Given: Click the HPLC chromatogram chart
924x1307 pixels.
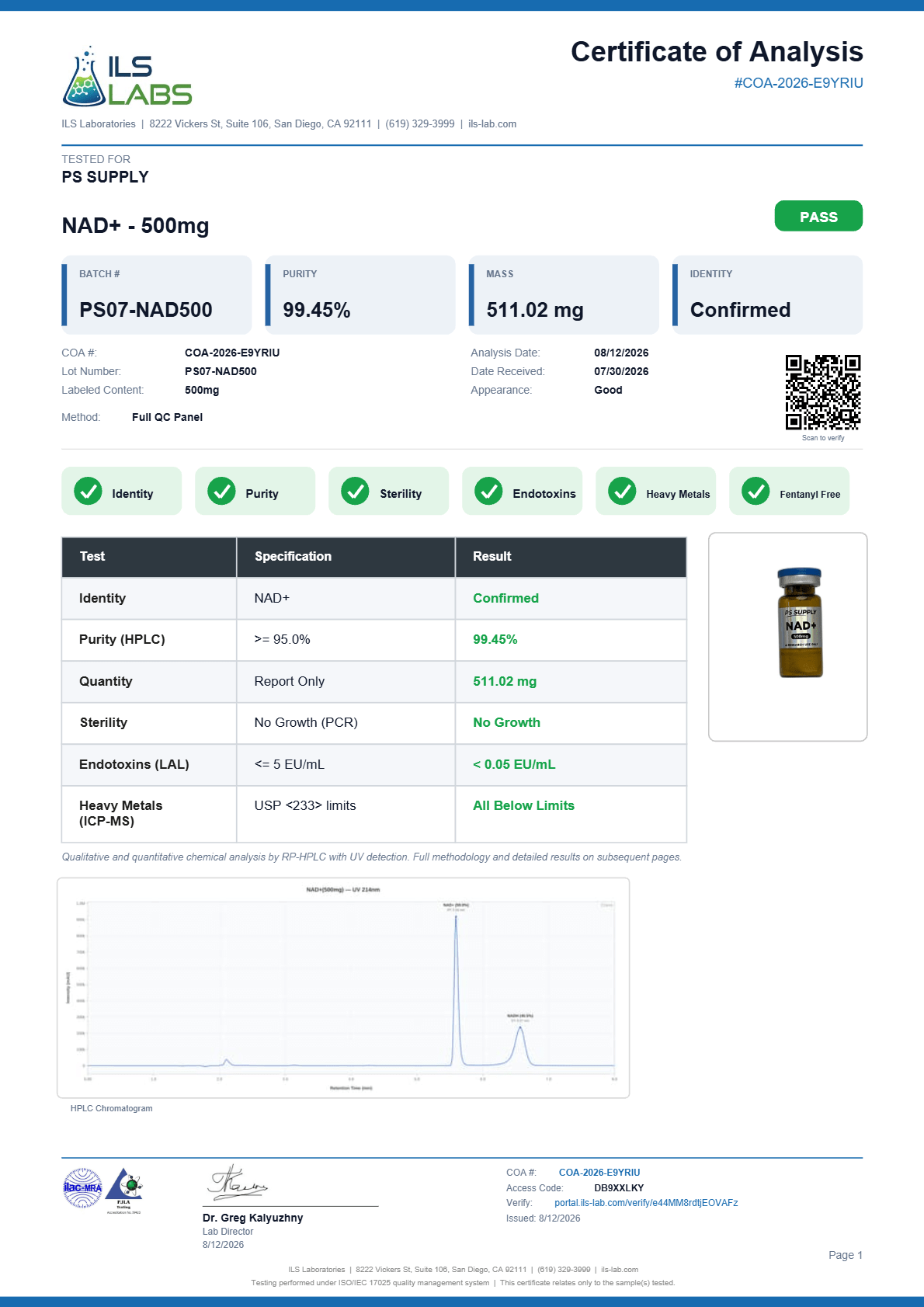Looking at the screenshot, I should (x=343, y=988).
